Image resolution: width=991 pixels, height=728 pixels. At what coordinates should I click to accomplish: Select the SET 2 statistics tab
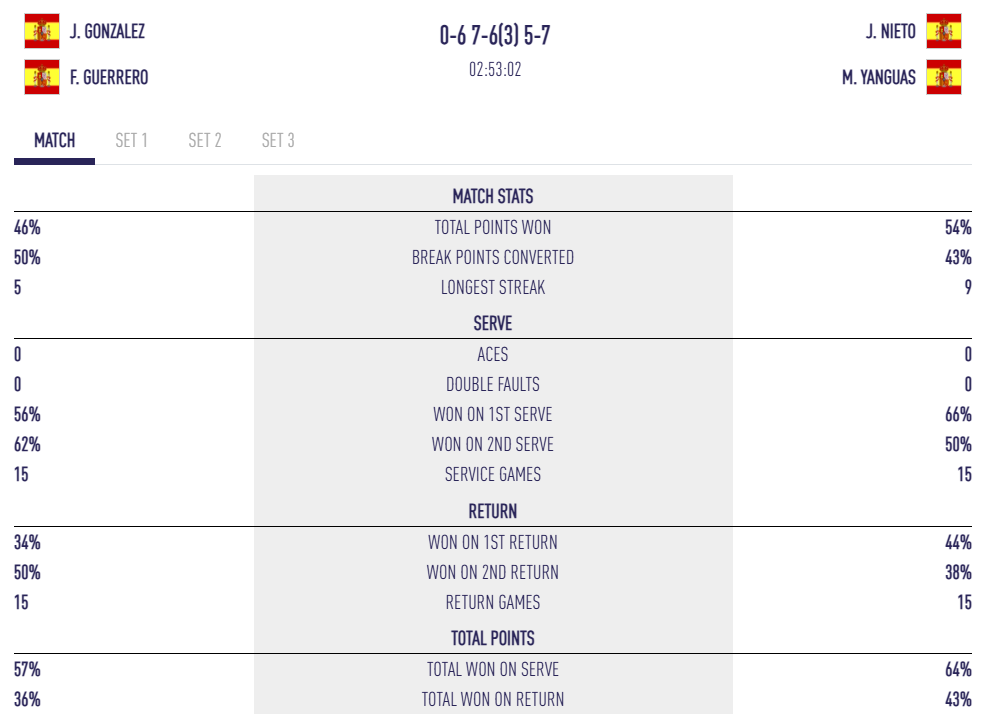205,140
